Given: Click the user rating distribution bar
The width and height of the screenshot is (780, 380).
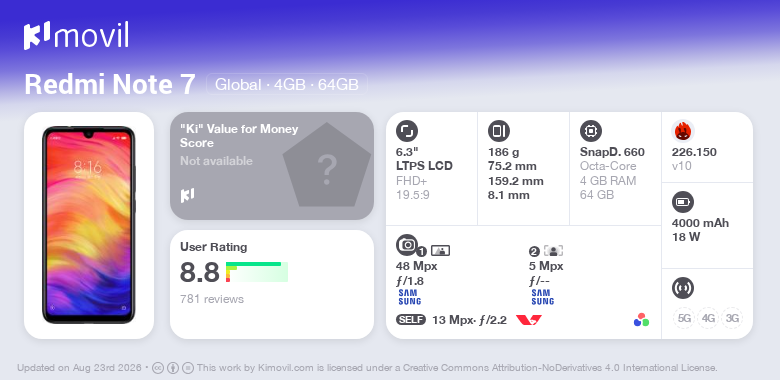Looking at the screenshot, I should click(x=257, y=272).
